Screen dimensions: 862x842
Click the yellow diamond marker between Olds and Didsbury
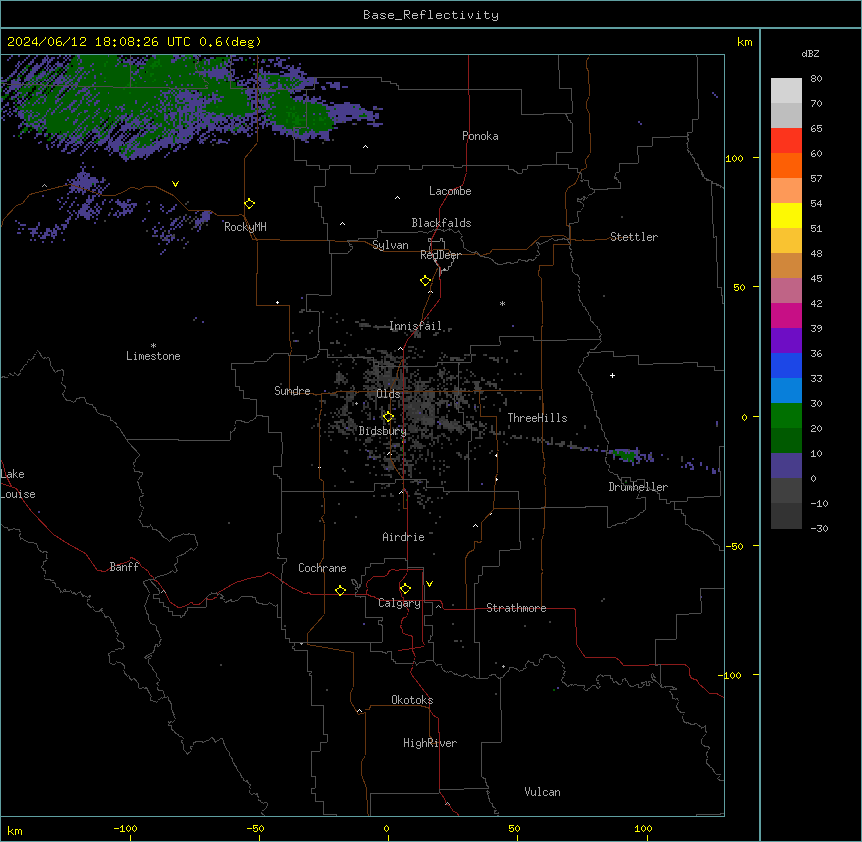click(388, 417)
